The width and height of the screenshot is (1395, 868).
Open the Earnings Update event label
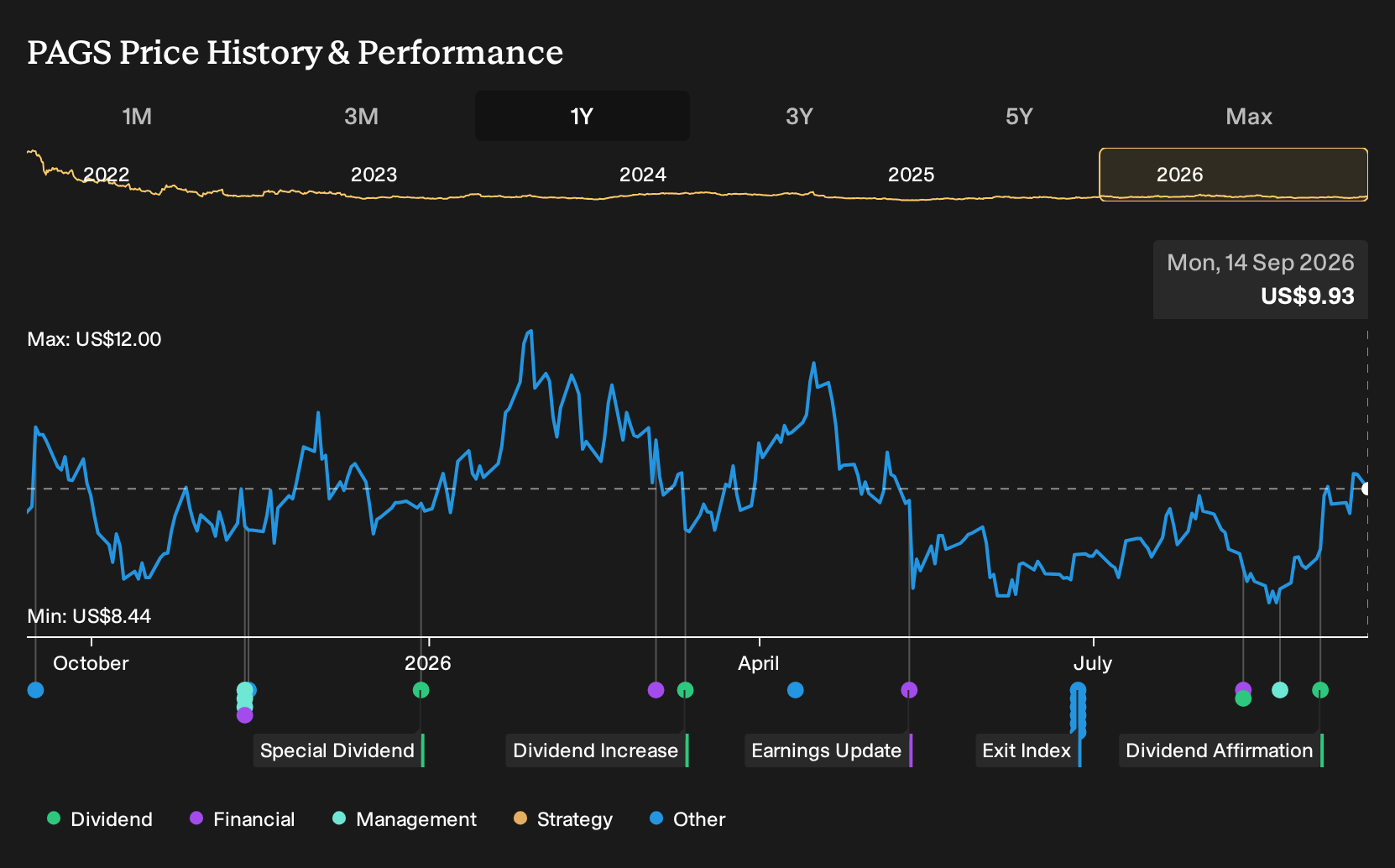pos(828,750)
